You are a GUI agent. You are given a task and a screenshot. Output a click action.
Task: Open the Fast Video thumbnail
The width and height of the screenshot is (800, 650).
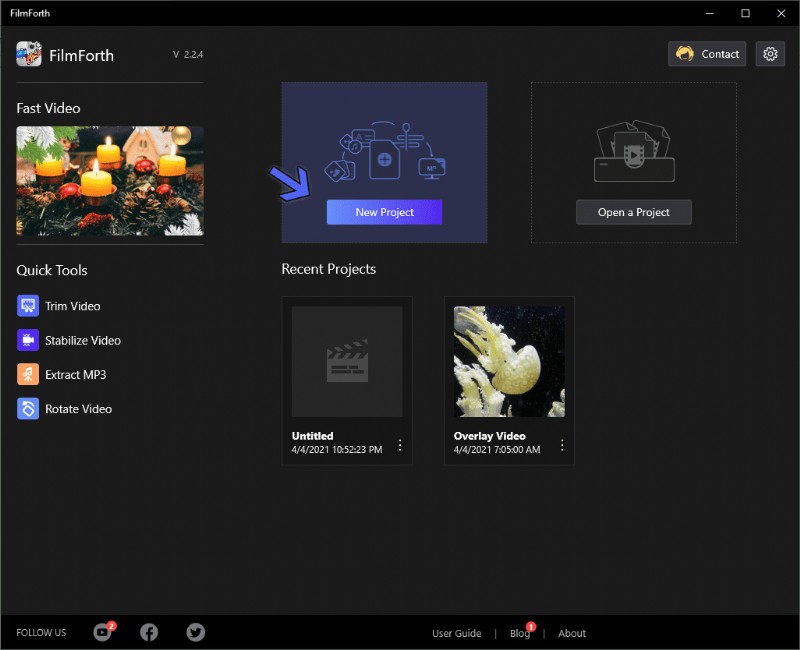pos(109,182)
